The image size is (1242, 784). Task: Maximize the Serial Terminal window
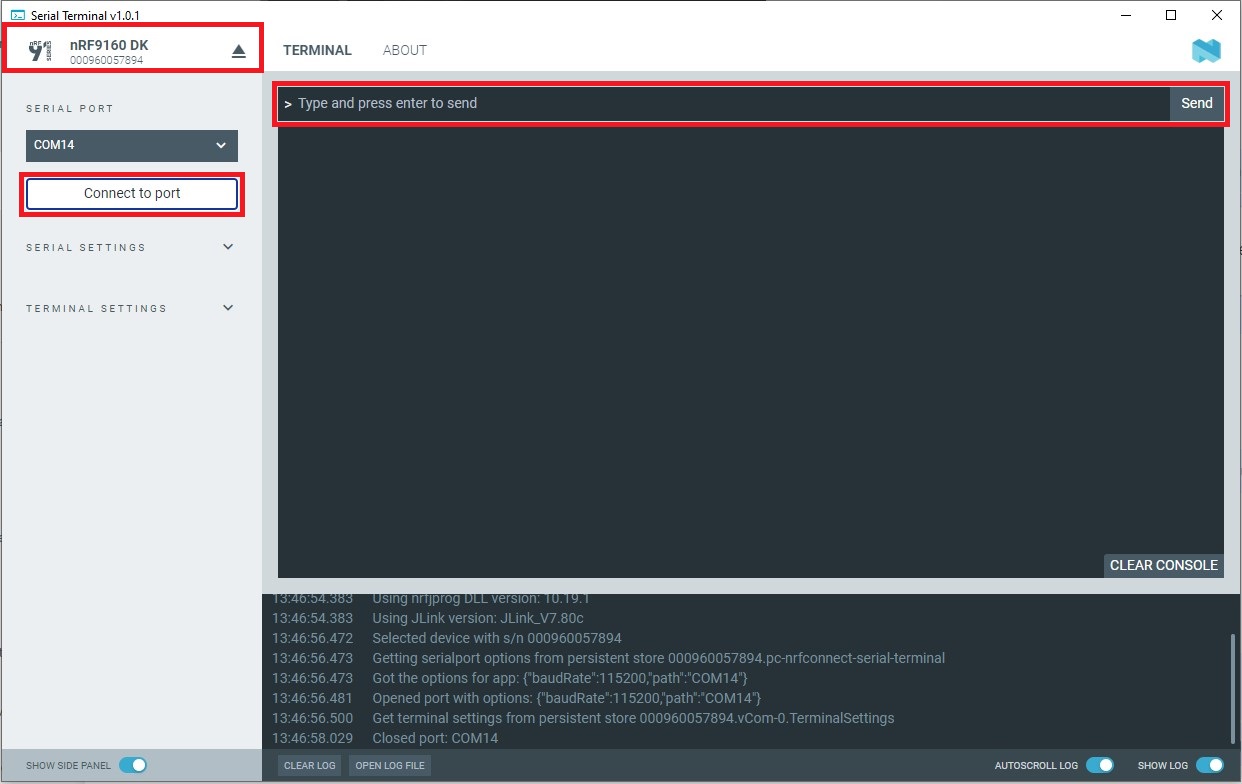point(1170,15)
